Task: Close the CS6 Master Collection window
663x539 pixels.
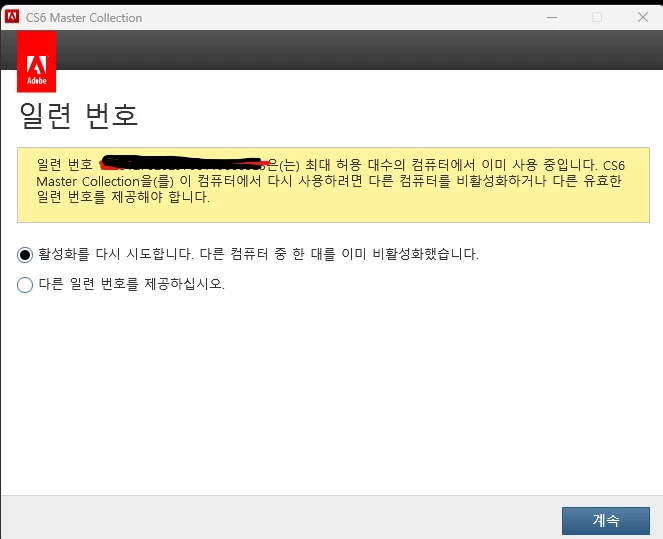Action: tap(643, 17)
